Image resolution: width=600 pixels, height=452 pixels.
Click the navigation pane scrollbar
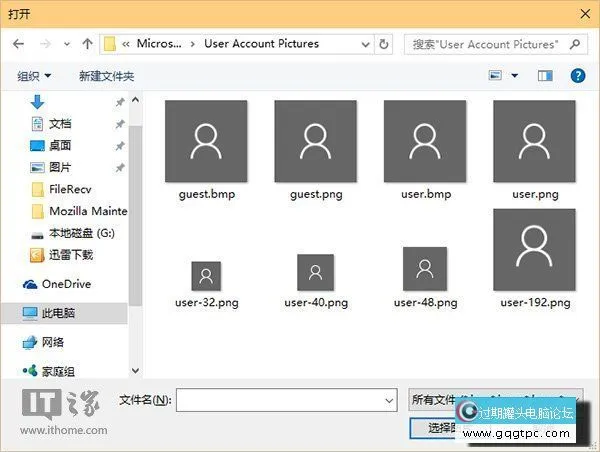coord(136,200)
